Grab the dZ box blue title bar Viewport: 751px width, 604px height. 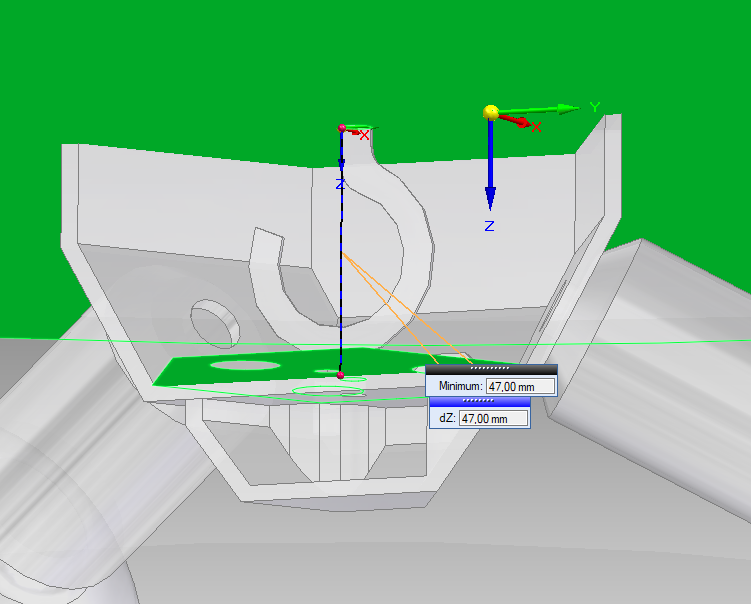click(x=480, y=401)
